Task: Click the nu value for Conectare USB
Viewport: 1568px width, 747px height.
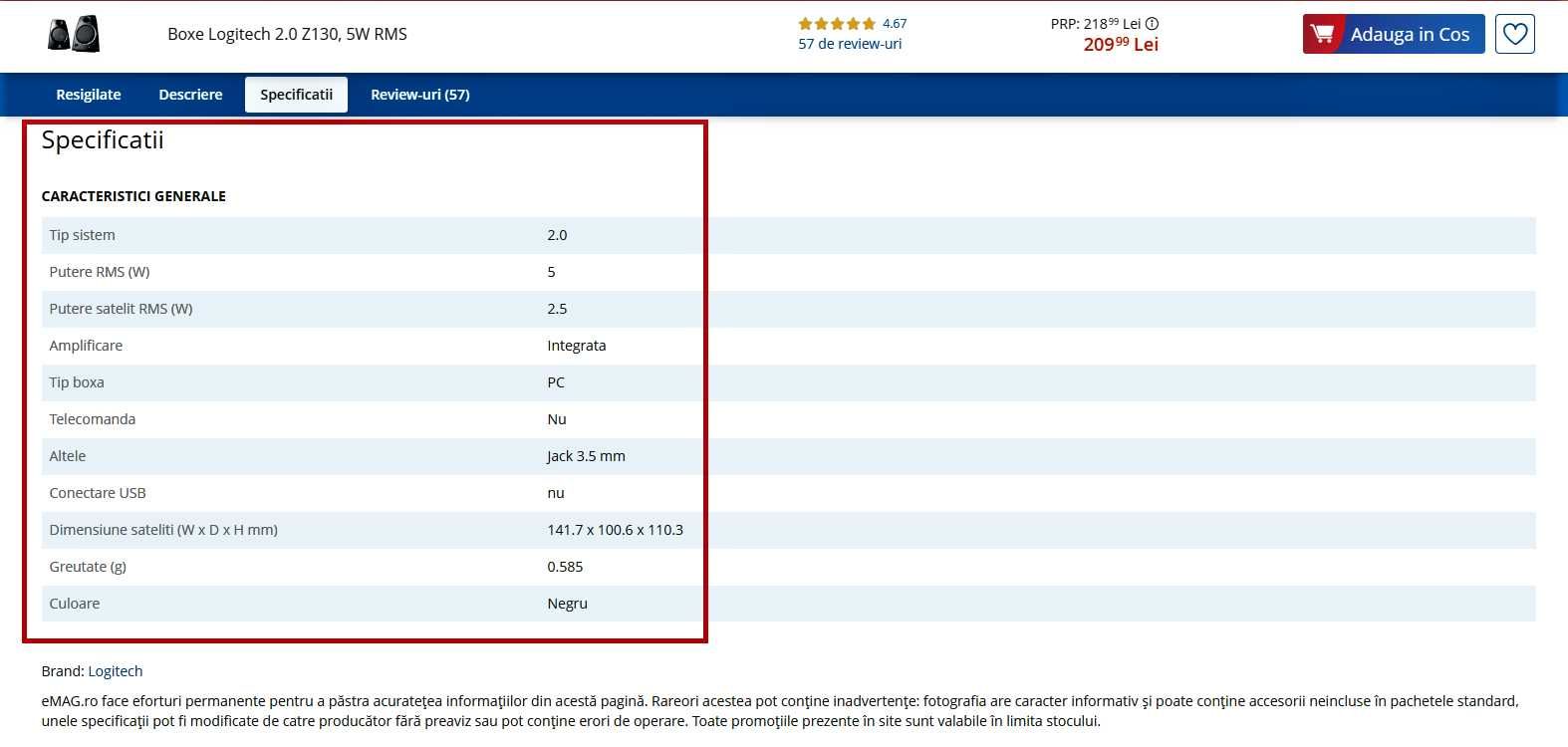Action: (556, 493)
